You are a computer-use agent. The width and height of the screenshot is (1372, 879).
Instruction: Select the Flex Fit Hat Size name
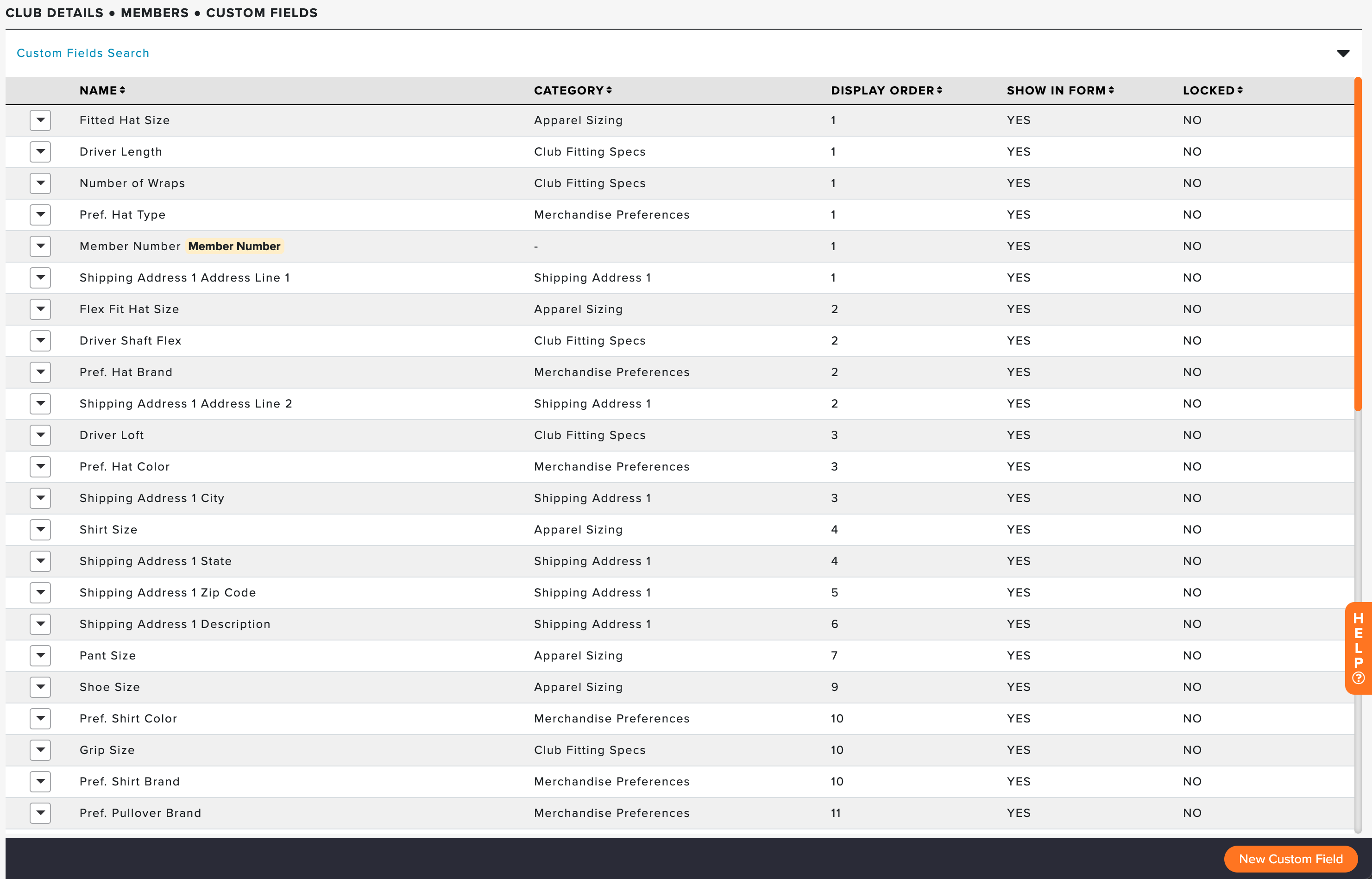click(130, 309)
